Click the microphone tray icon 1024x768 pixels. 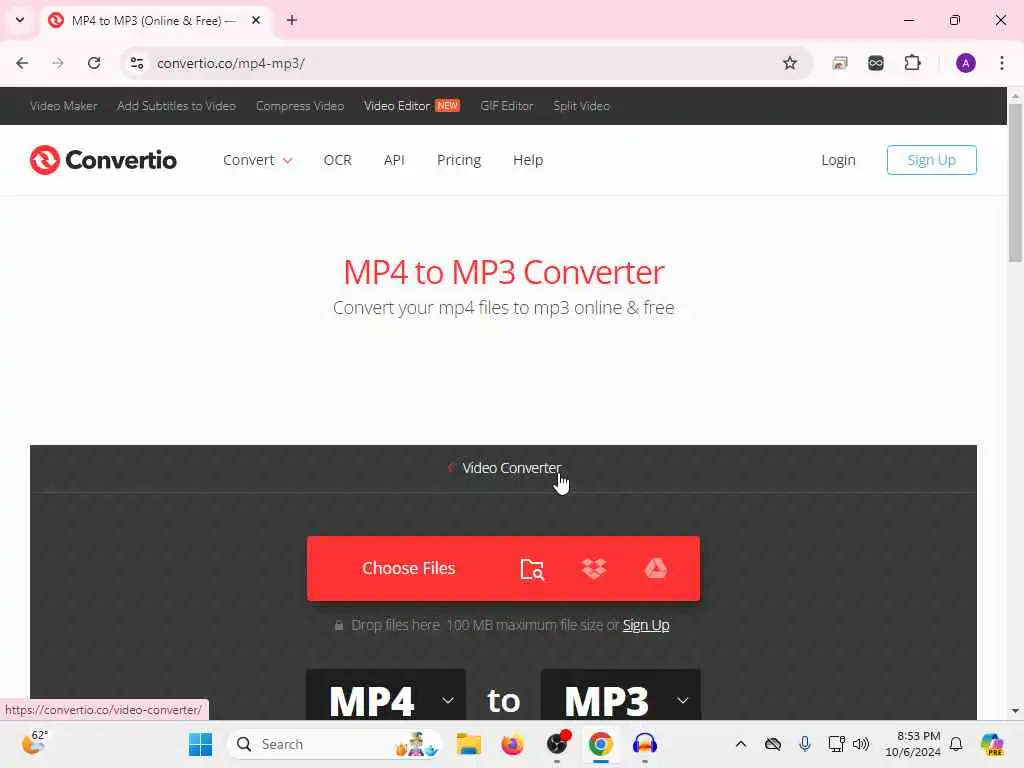click(805, 744)
